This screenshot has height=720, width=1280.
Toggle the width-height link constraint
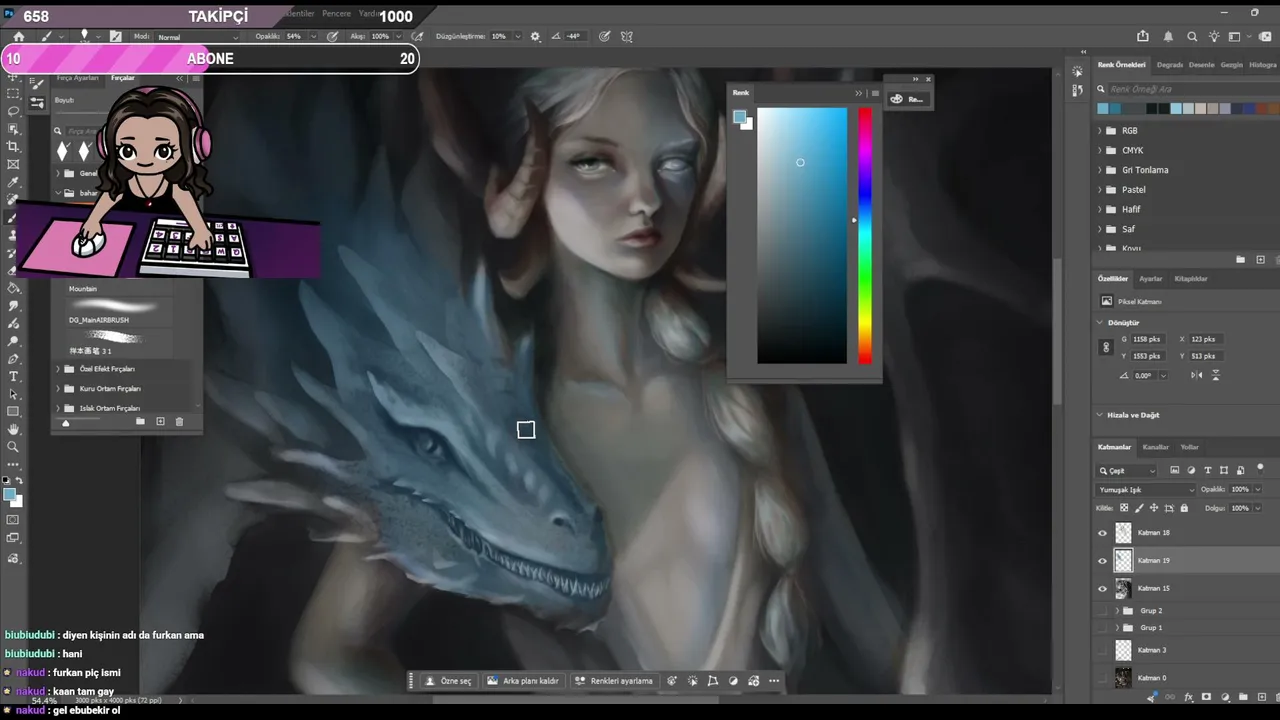click(x=1105, y=347)
